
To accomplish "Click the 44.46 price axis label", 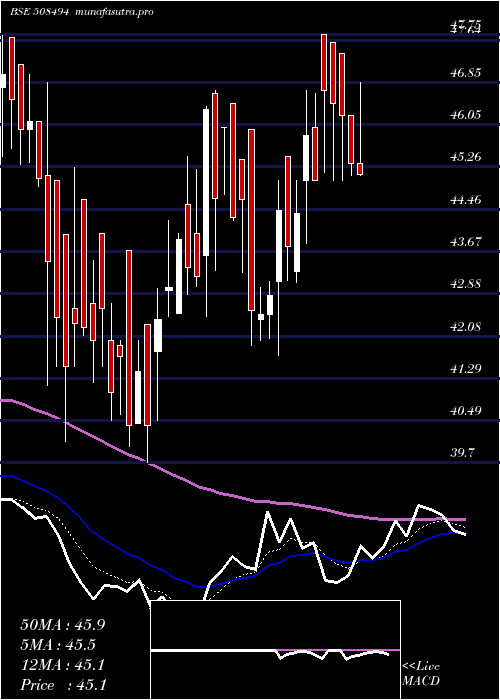I will 466,199.
